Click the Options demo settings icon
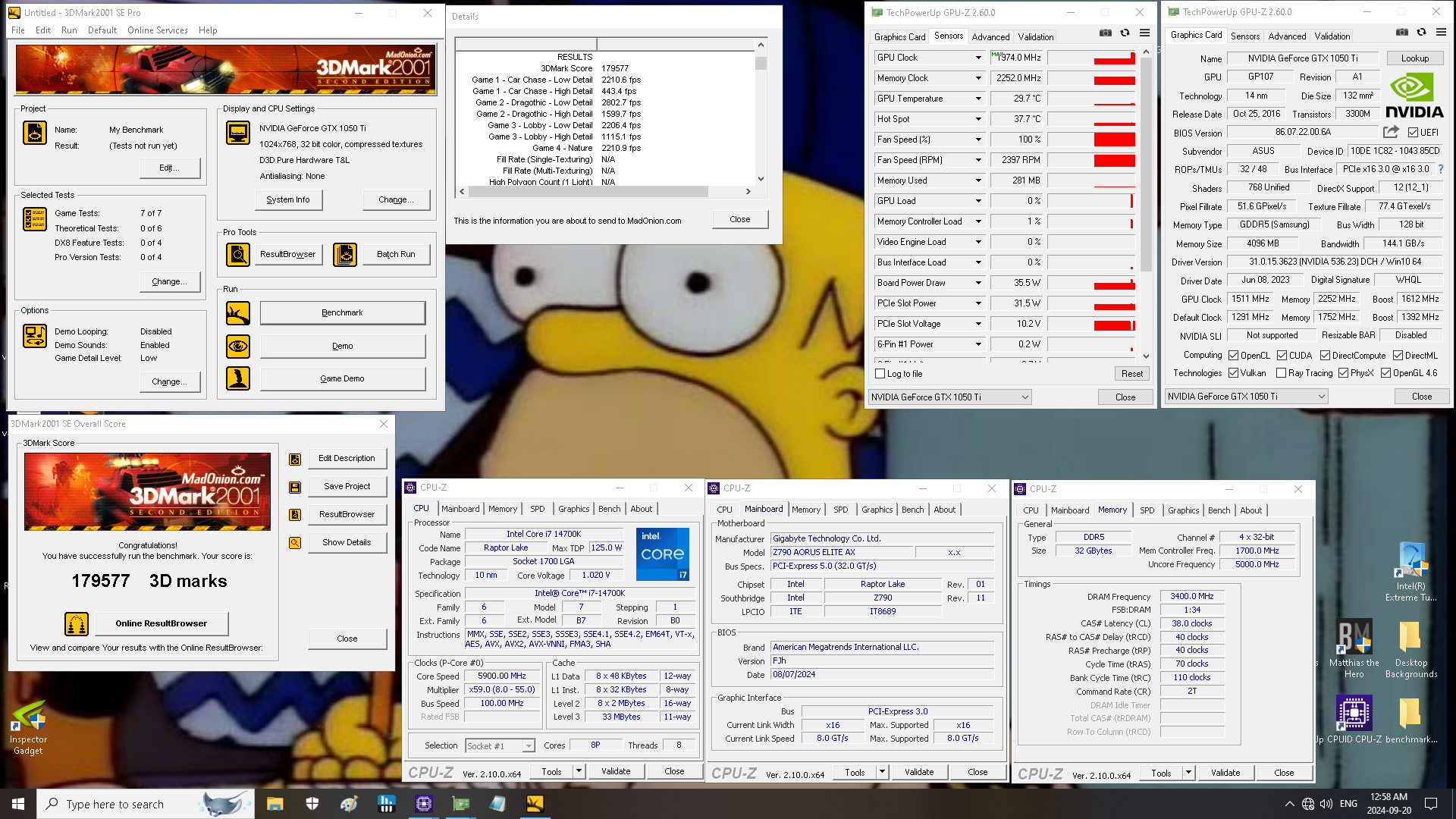The width and height of the screenshot is (1456, 819). point(35,335)
